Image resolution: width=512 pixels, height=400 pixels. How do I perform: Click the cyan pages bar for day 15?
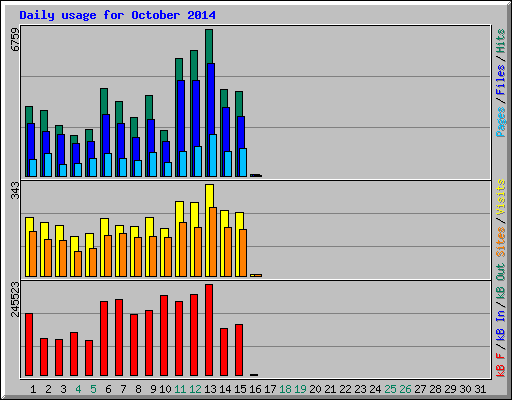tap(243, 162)
